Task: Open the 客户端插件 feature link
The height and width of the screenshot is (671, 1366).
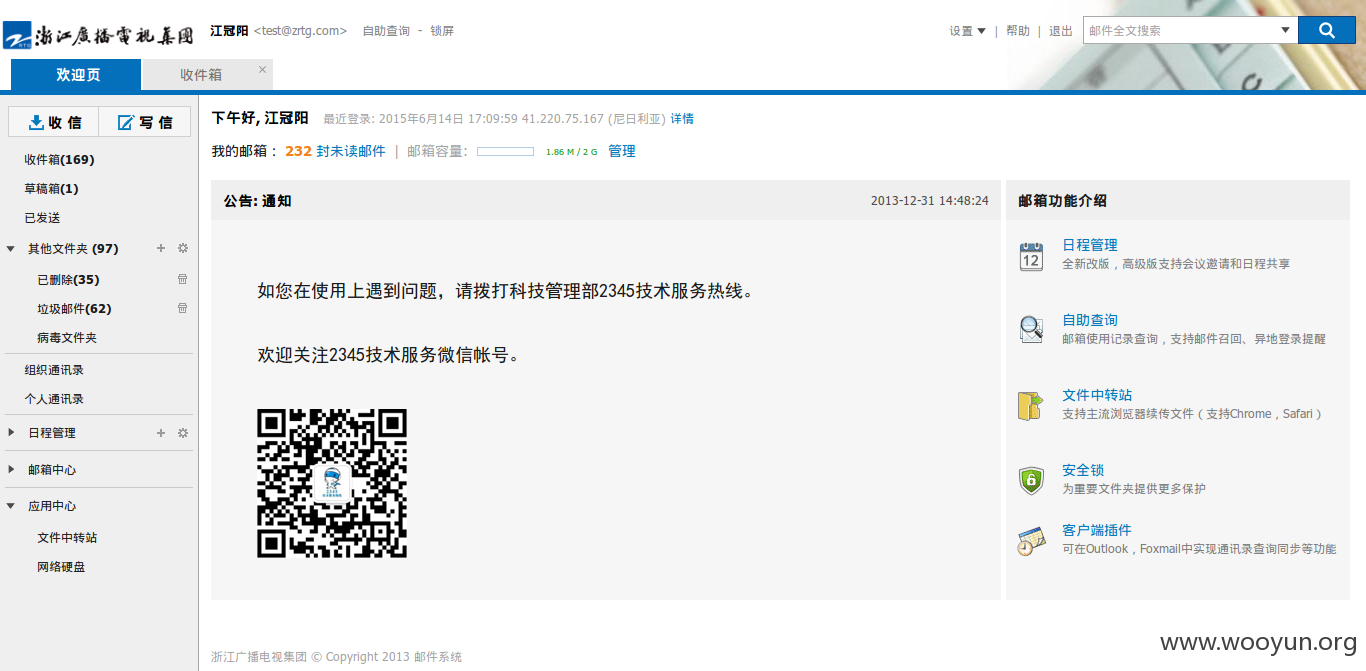Action: [x=1097, y=529]
